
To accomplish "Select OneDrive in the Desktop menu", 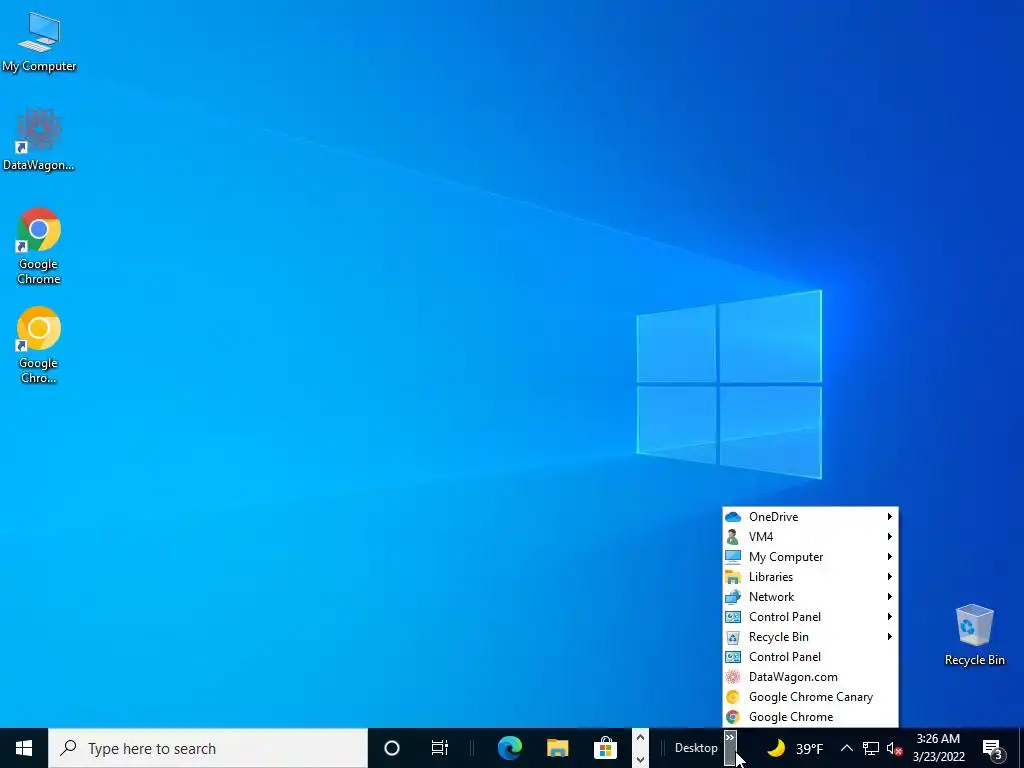I will (810, 517).
